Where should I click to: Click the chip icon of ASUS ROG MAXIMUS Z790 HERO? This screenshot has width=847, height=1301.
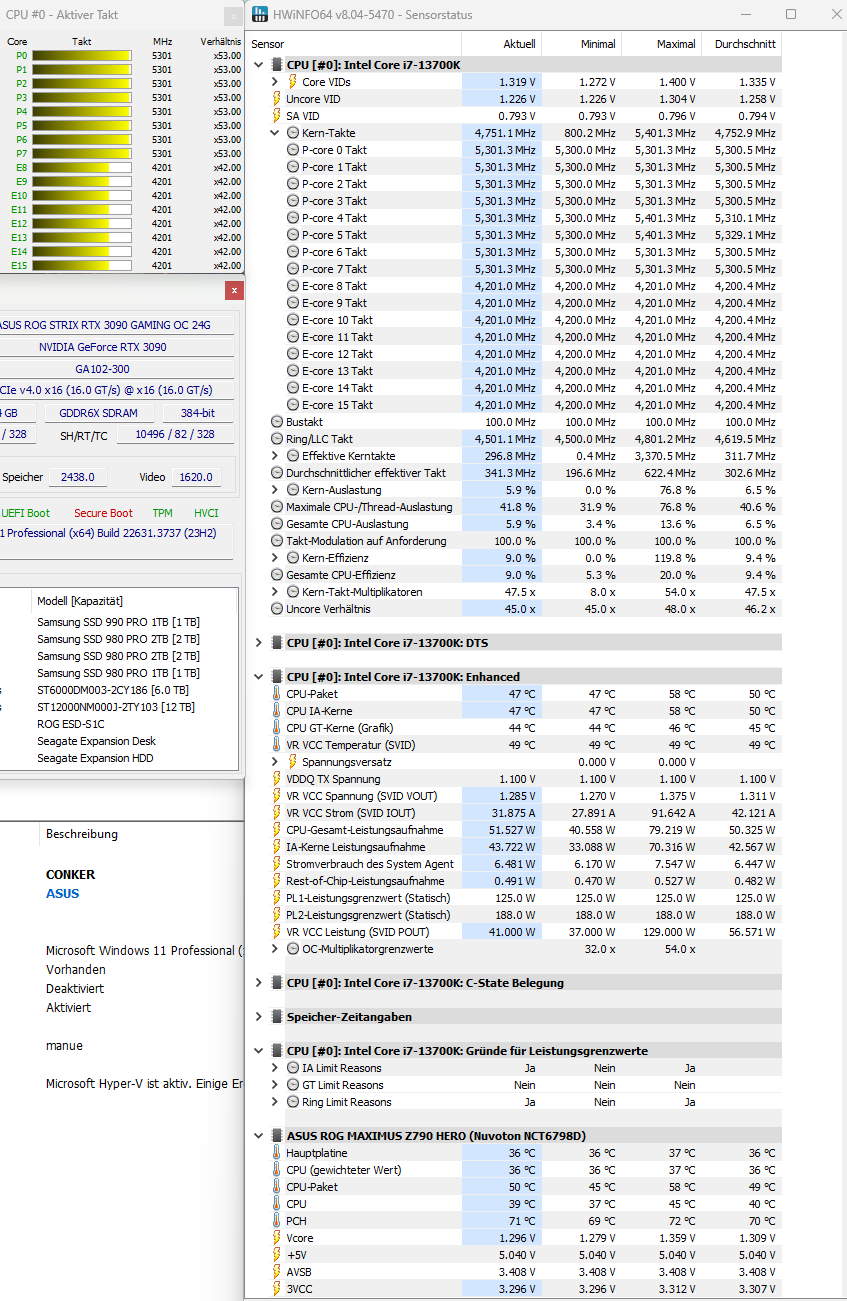(x=276, y=1136)
